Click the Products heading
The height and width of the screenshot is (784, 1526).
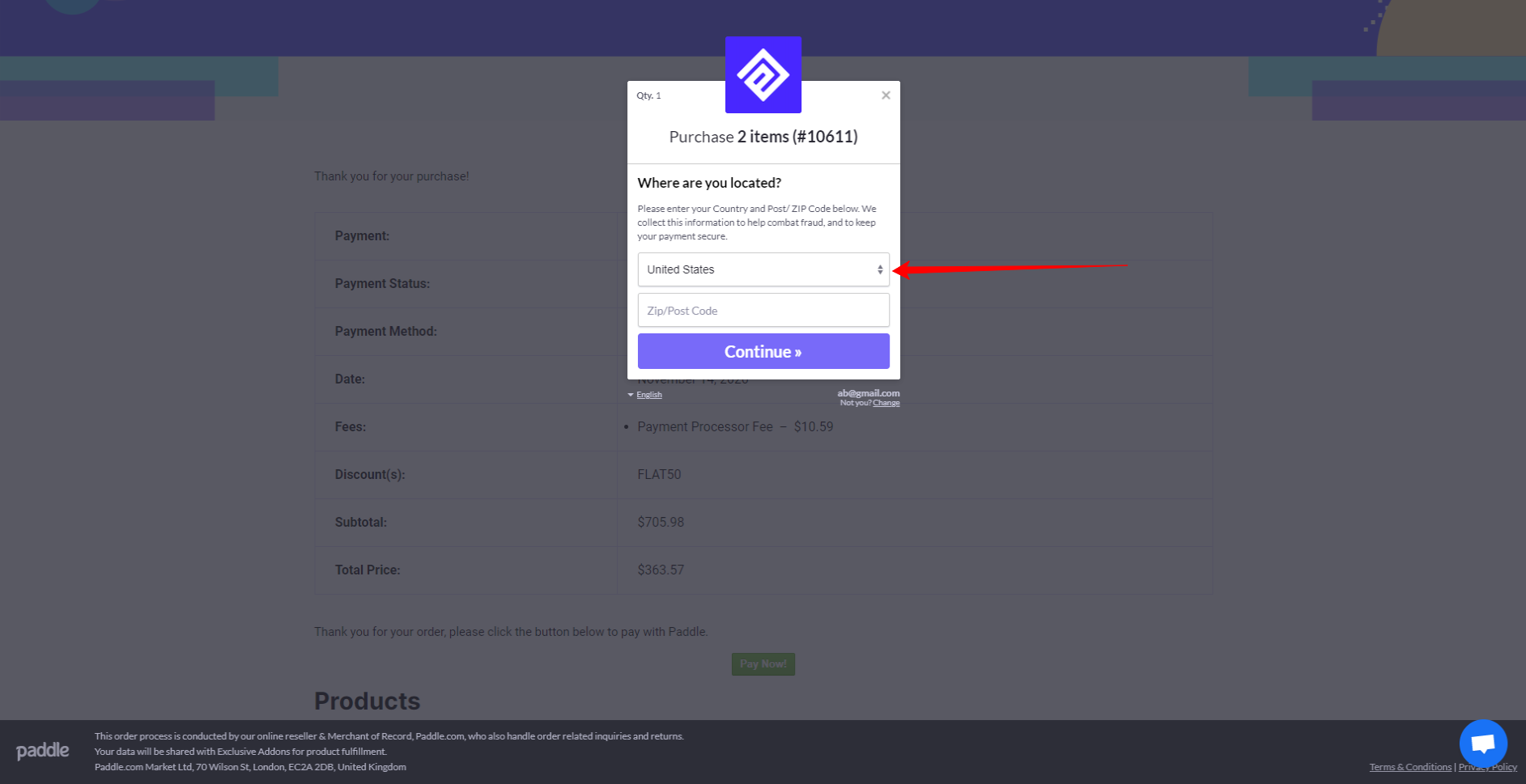[368, 701]
